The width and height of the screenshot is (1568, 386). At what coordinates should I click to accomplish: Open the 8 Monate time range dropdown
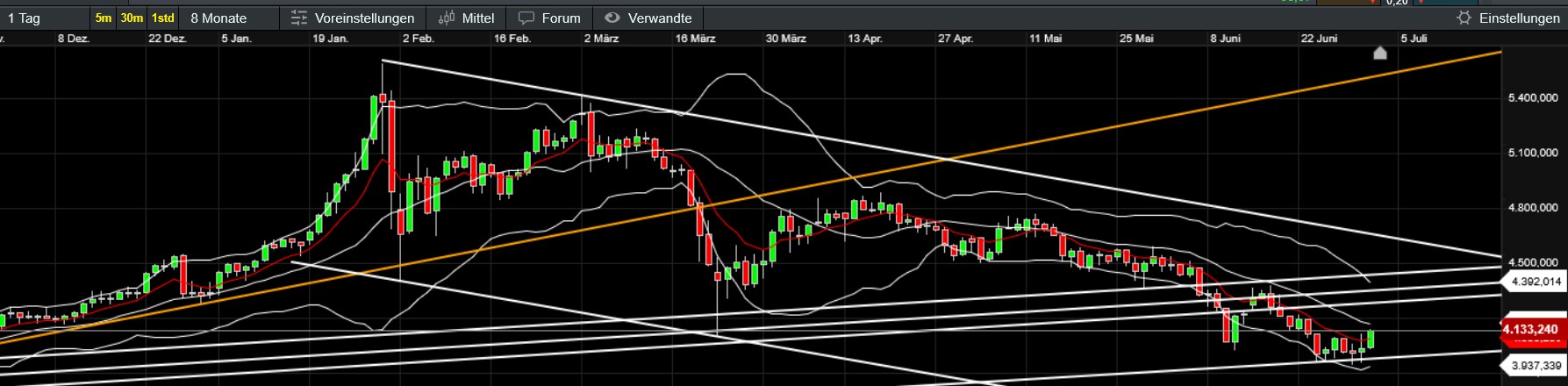[230, 18]
